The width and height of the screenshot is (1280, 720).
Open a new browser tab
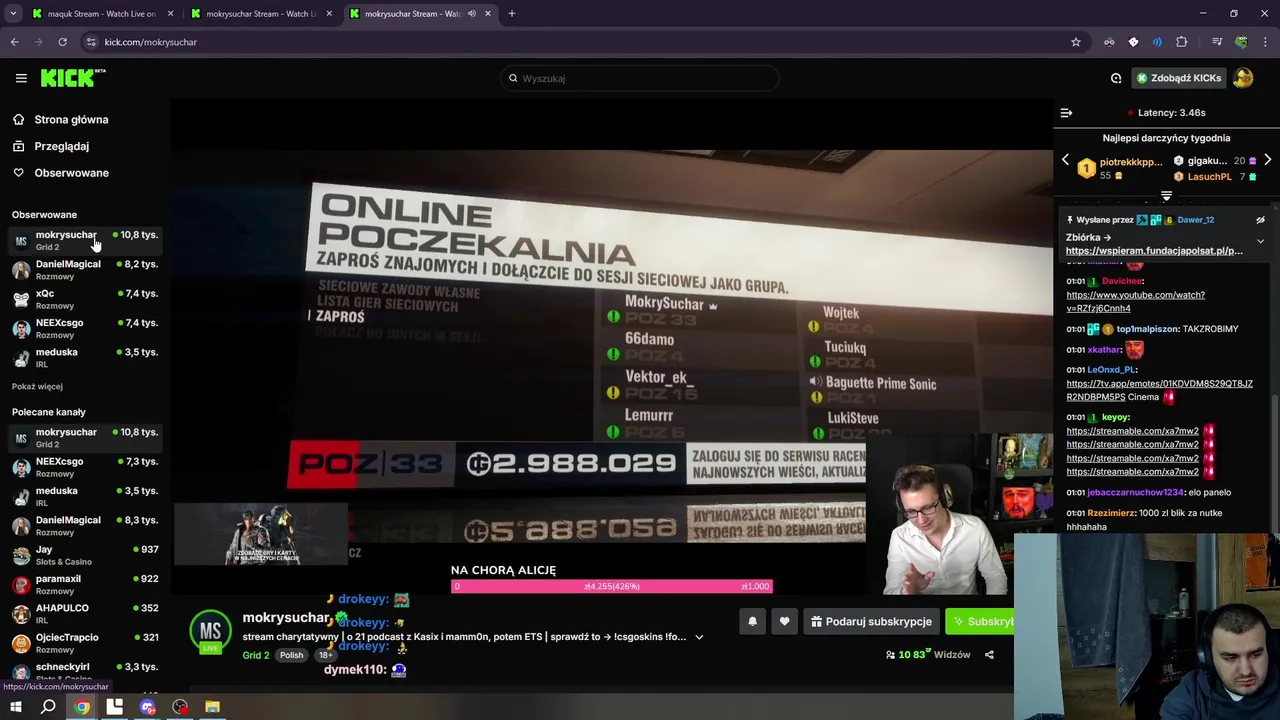512,14
